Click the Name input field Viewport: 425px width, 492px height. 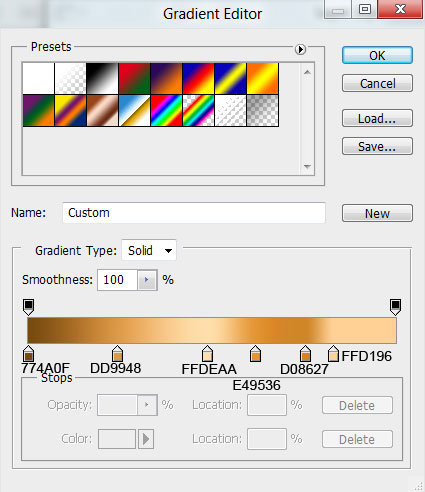coord(194,213)
